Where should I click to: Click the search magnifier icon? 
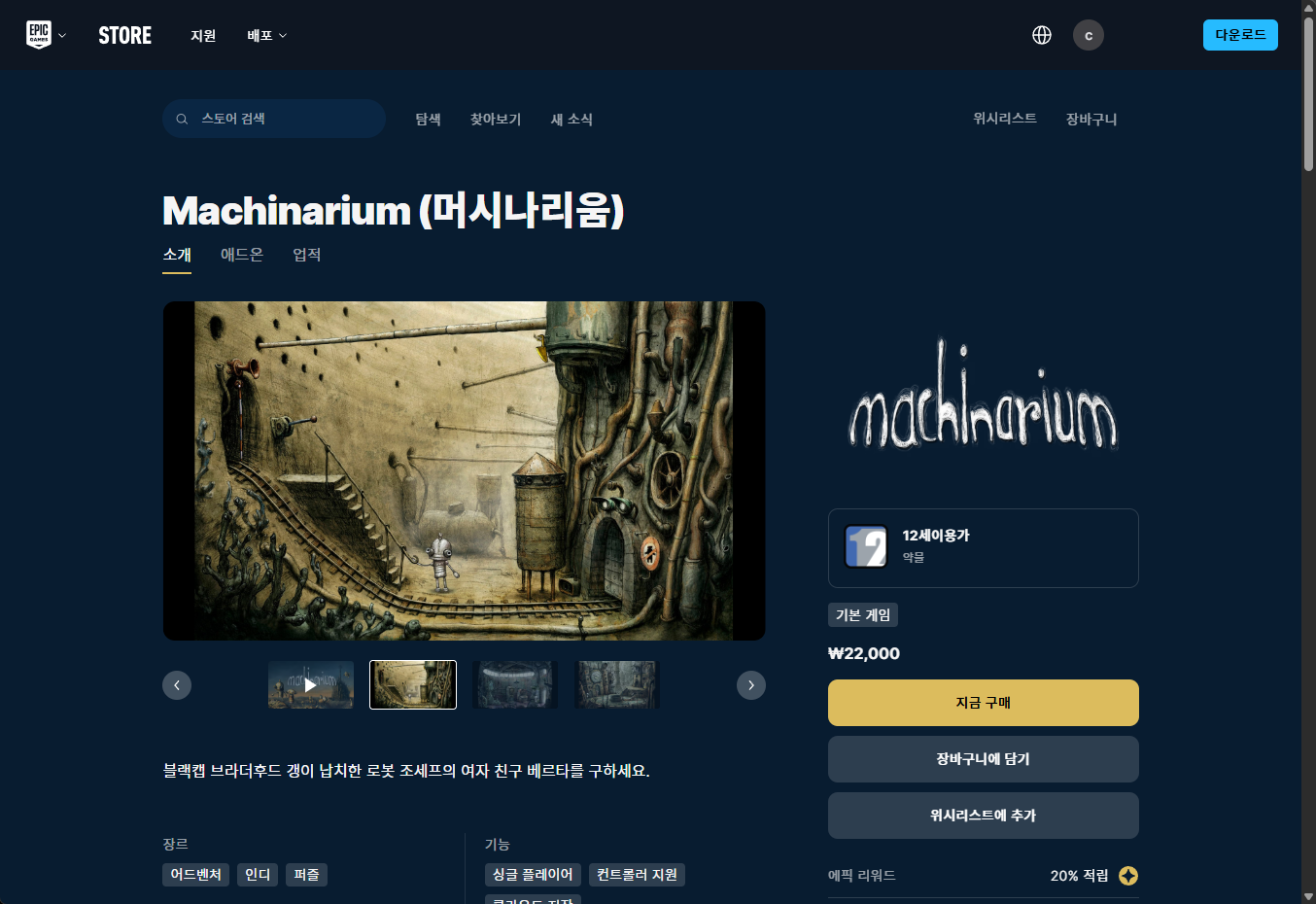[x=182, y=119]
